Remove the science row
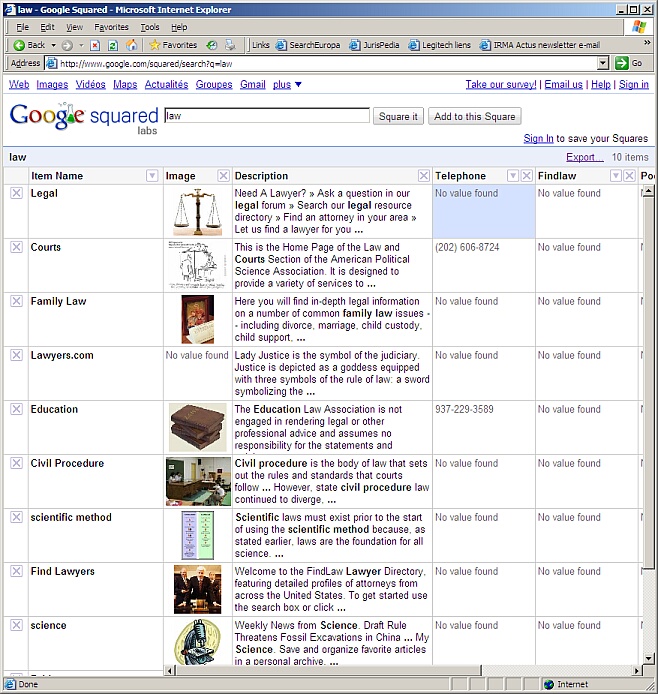The image size is (658, 694). [x=16, y=625]
